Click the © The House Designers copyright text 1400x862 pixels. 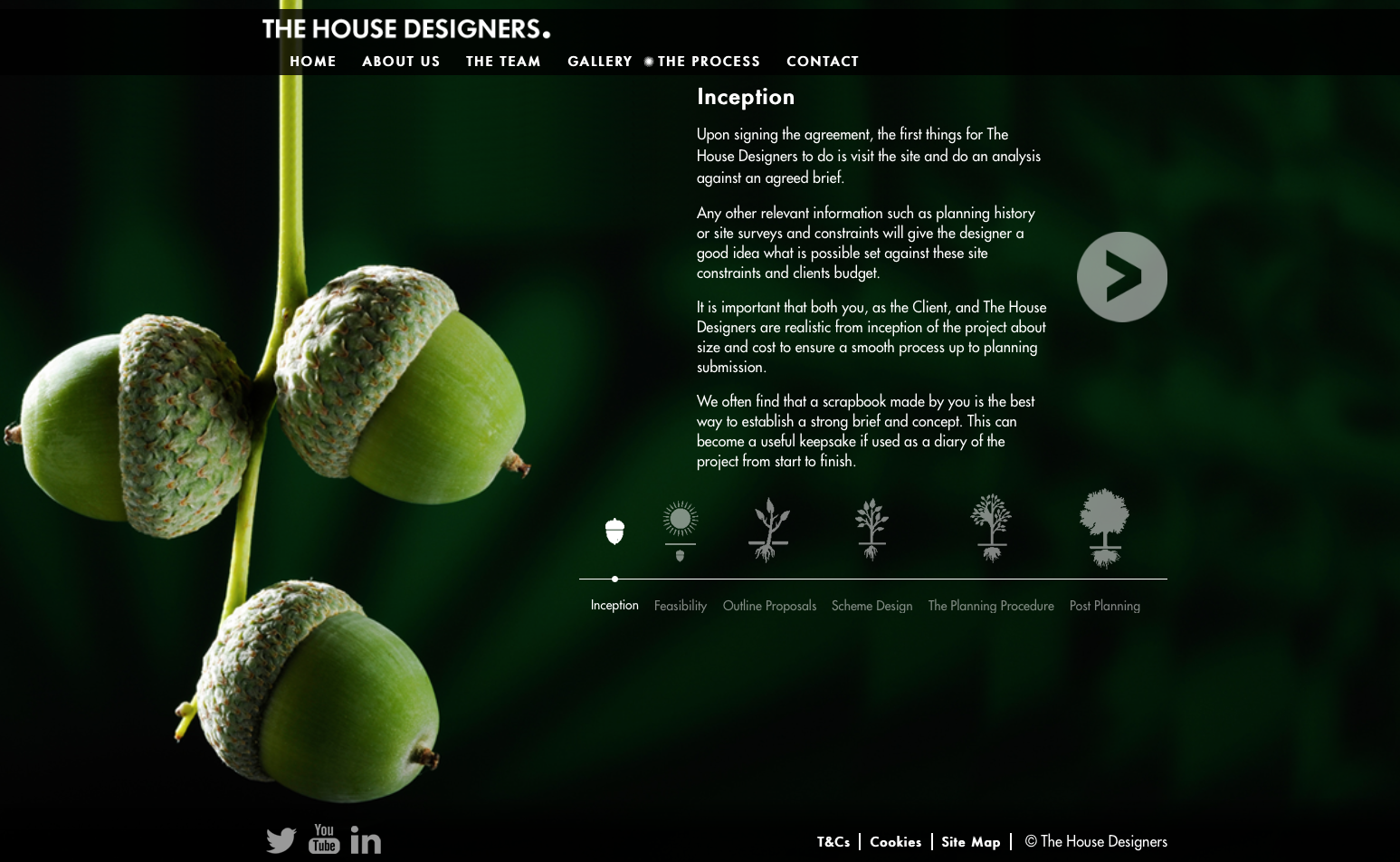[1096, 842]
